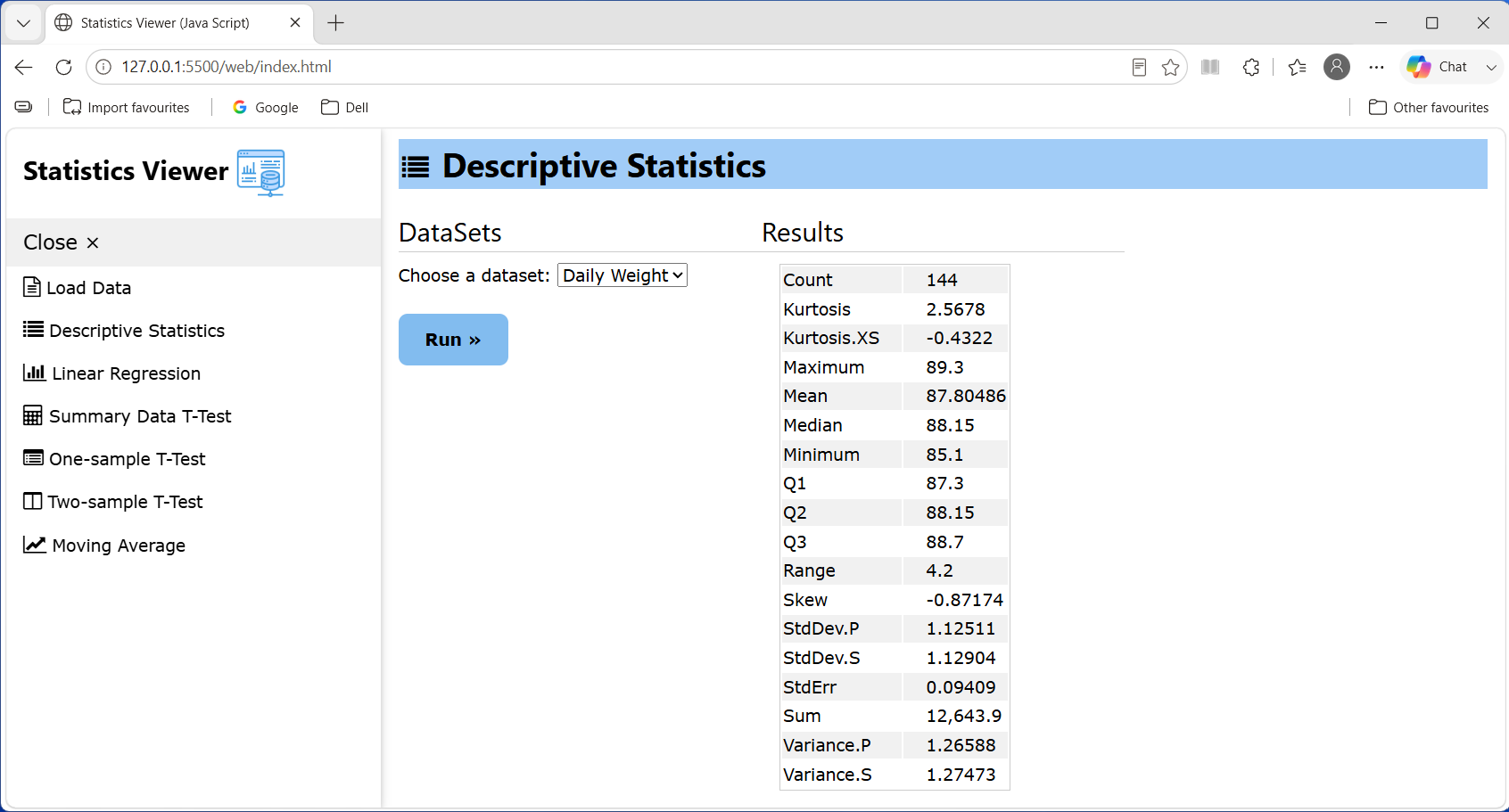Viewport: 1509px width, 812px height.
Task: Click the StdErr value 0.09409
Action: coord(961,687)
